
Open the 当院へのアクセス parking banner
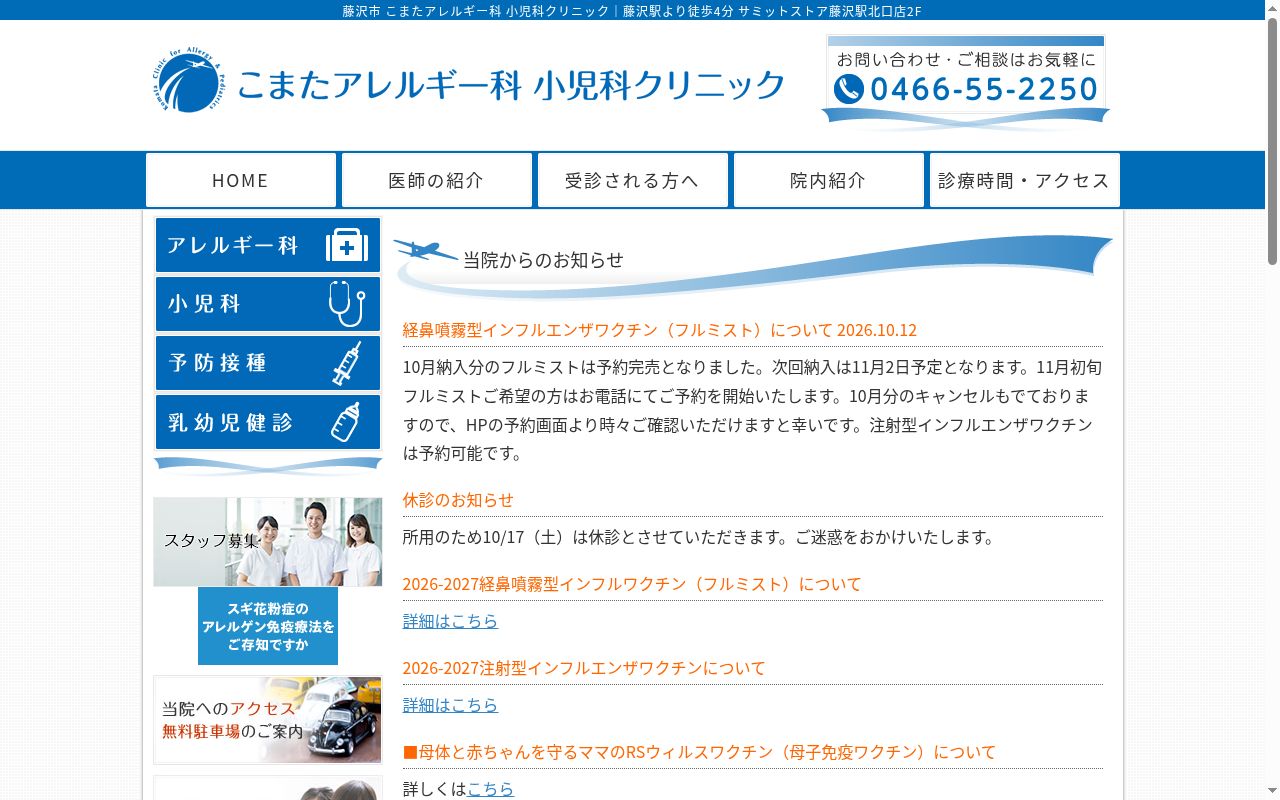click(x=268, y=720)
